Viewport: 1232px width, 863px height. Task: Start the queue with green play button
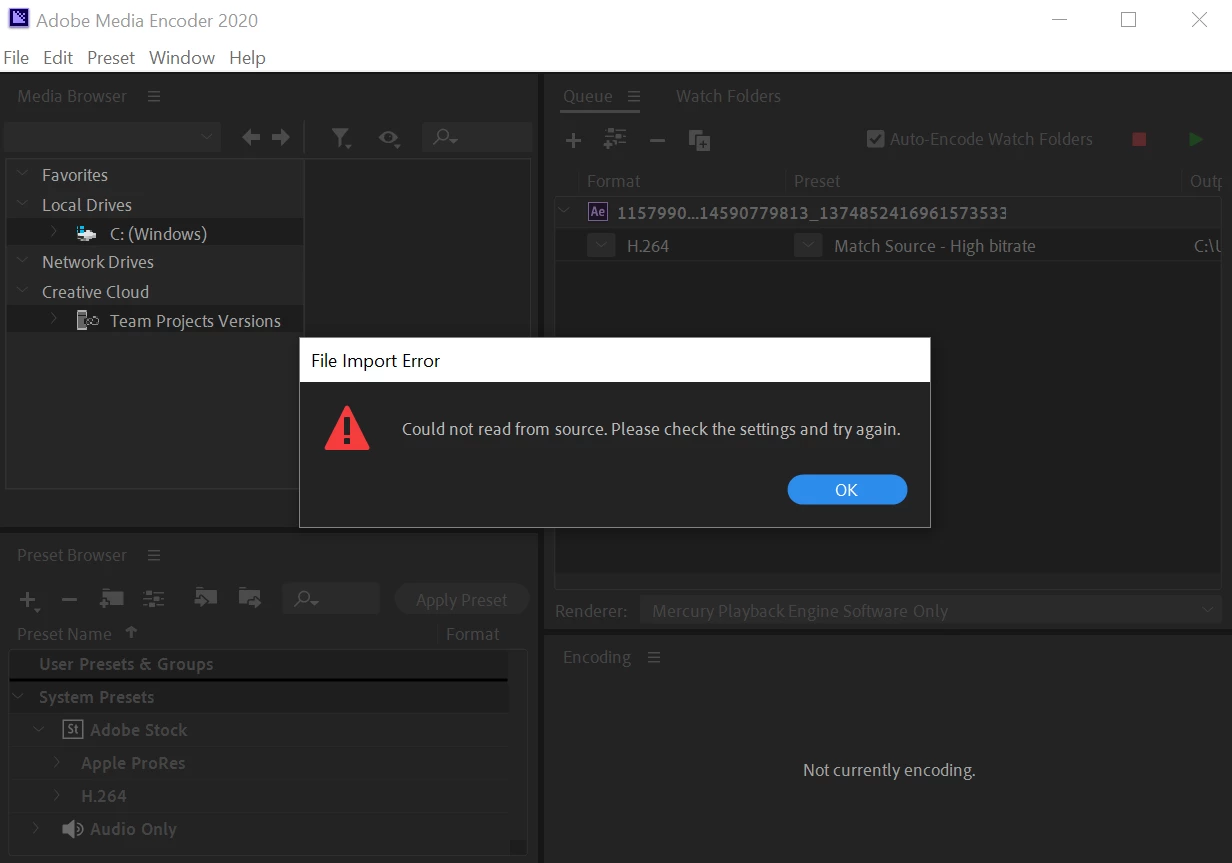(x=1196, y=139)
